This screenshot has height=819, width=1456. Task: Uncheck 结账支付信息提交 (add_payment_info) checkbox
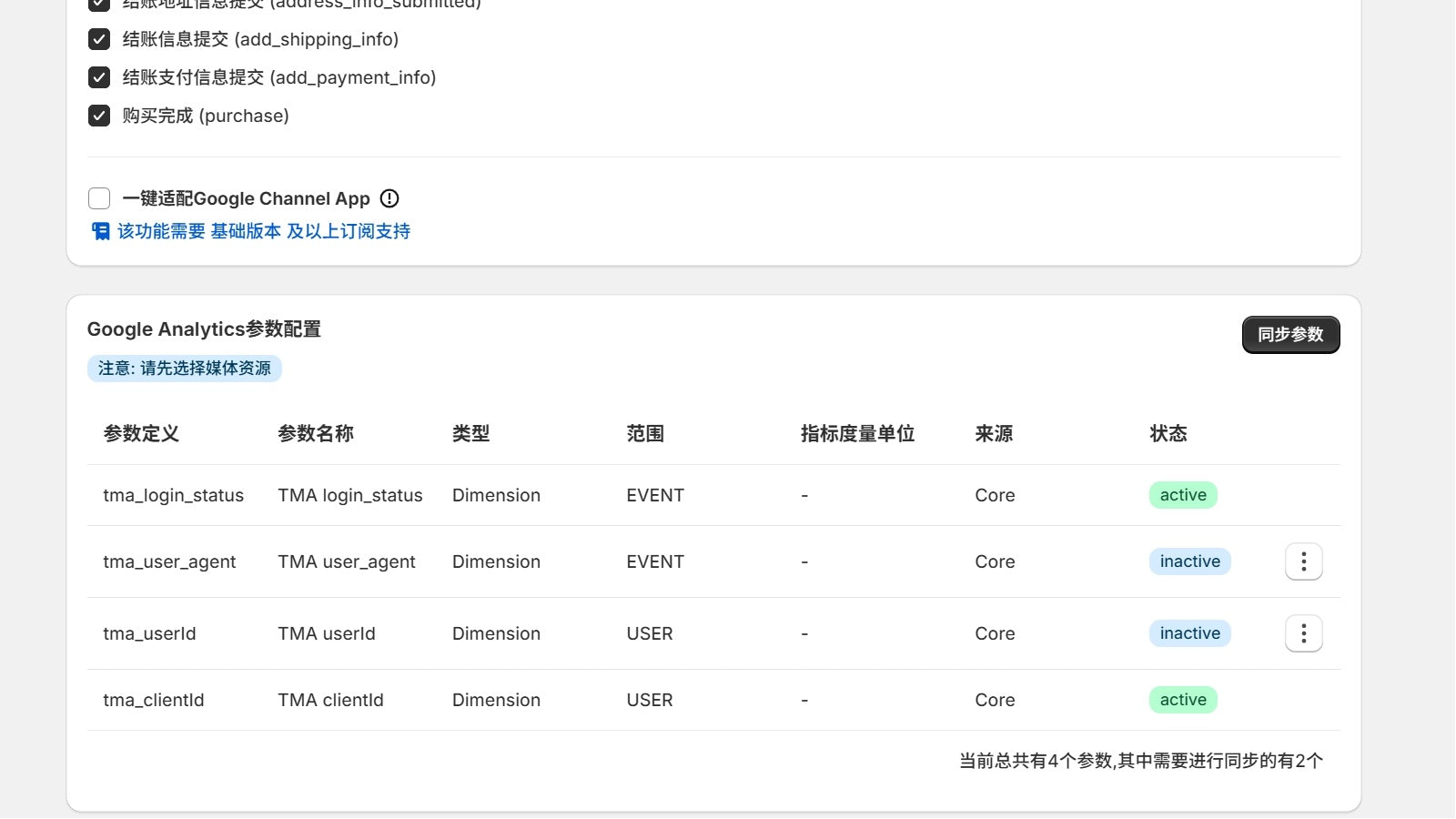click(99, 77)
